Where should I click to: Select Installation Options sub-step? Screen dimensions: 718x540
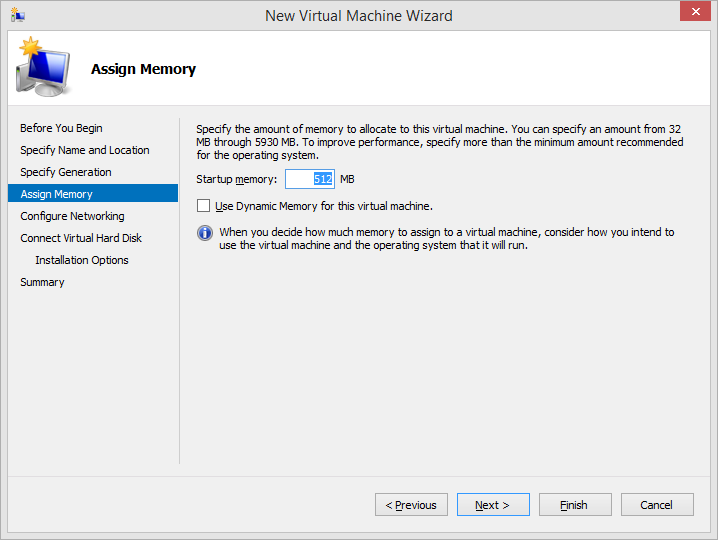(x=82, y=260)
